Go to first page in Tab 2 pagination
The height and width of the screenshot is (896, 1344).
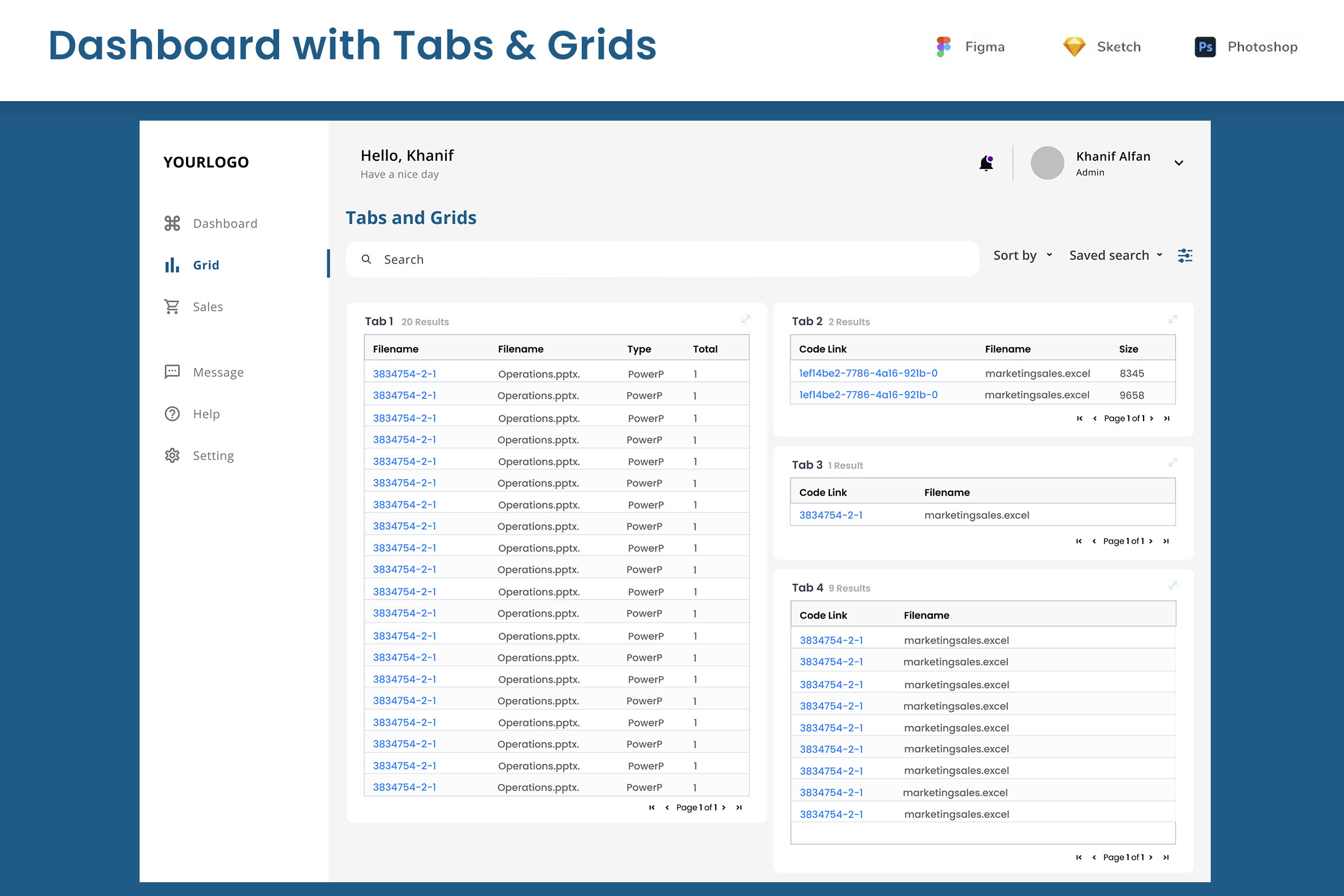(1079, 419)
